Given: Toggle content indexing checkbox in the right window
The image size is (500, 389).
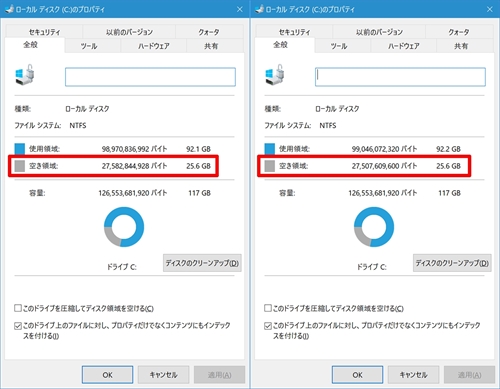Looking at the screenshot, I should [268, 326].
